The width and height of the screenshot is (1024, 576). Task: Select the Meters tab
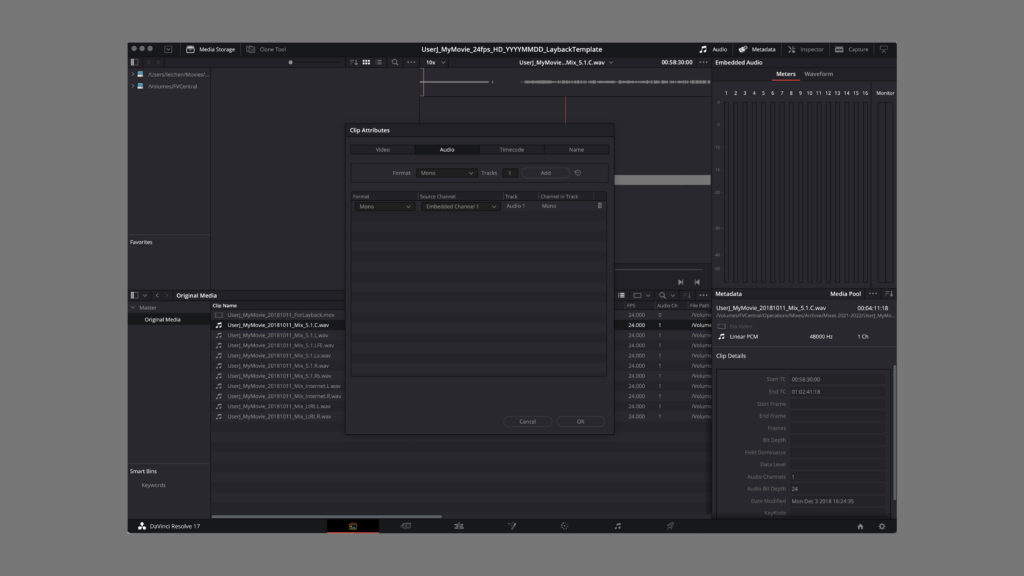click(786, 74)
